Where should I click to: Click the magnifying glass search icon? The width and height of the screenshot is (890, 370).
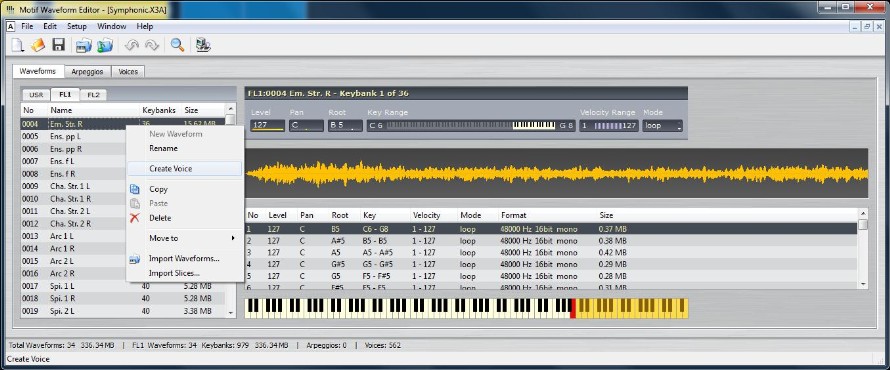pyautogui.click(x=177, y=45)
